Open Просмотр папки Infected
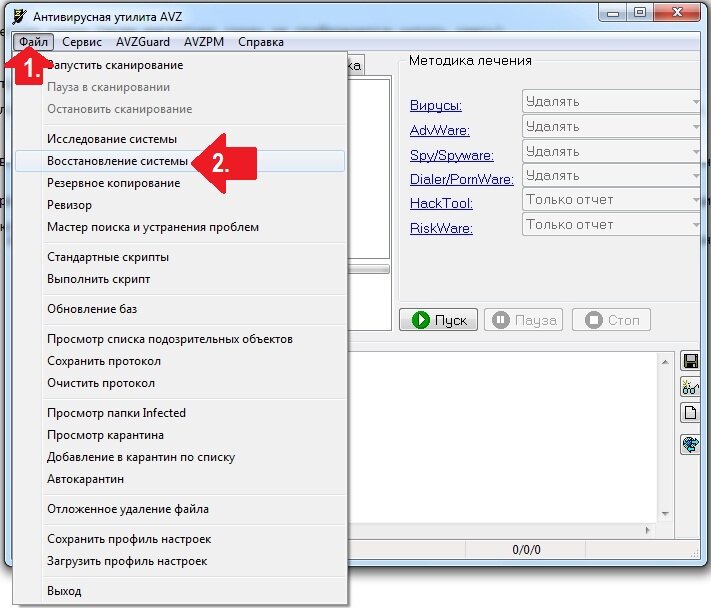711x608 pixels. [180, 413]
